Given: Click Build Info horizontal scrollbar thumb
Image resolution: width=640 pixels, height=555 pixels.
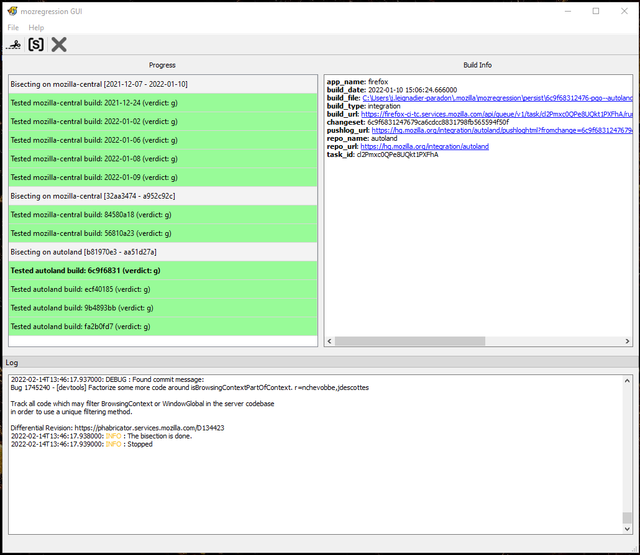Looking at the screenshot, I should (x=410, y=341).
